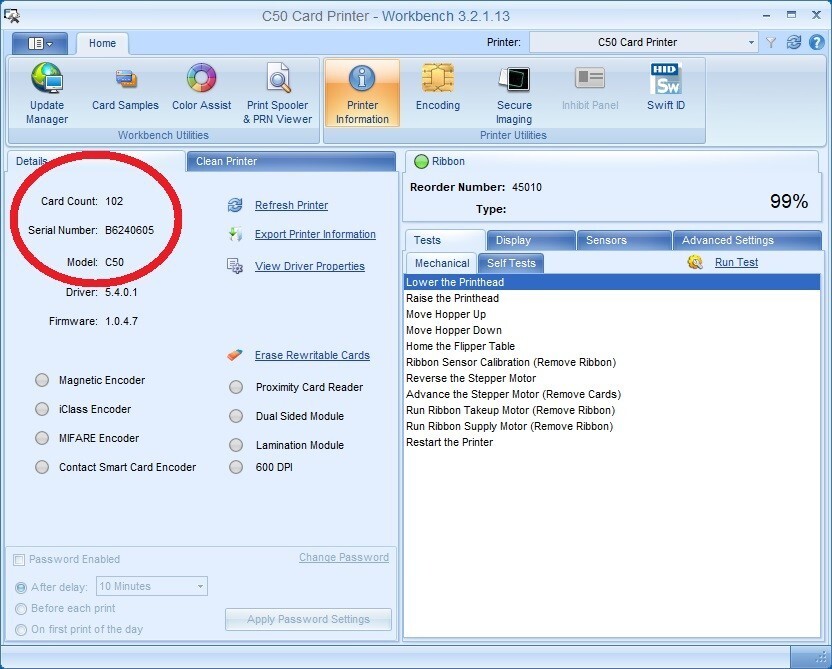Expand the Printer selection dropdown
The width and height of the screenshot is (832, 669).
pyautogui.click(x=751, y=42)
